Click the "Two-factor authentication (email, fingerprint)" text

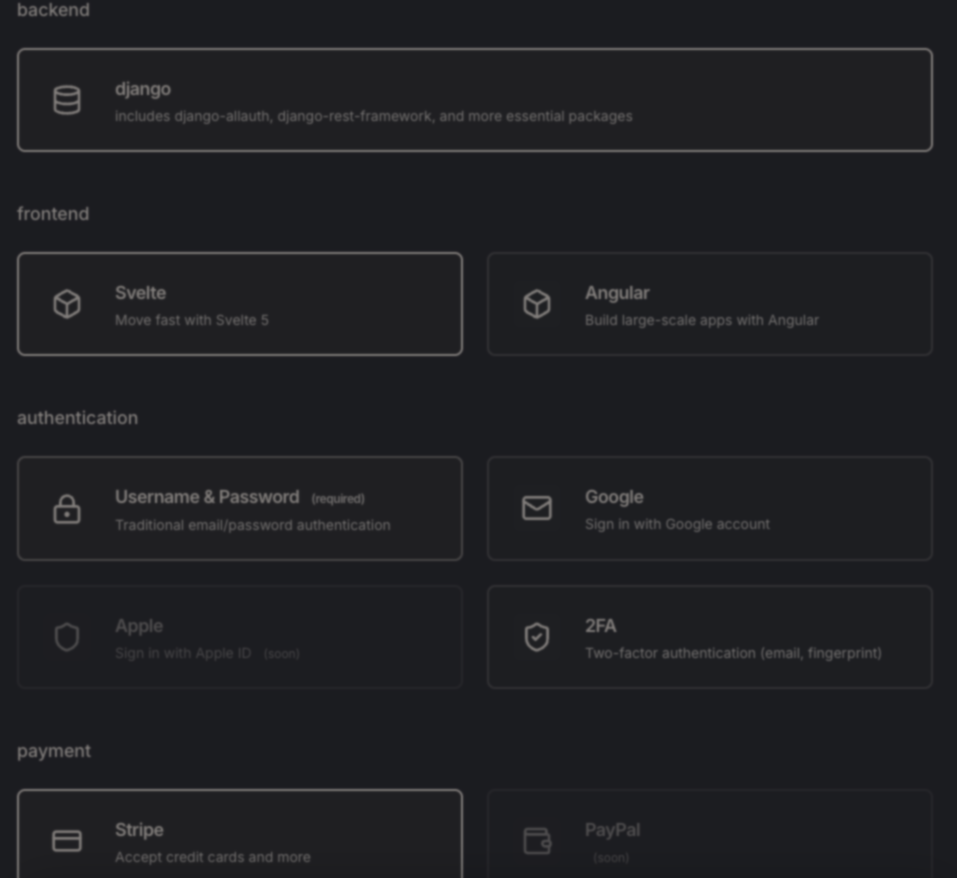(734, 653)
